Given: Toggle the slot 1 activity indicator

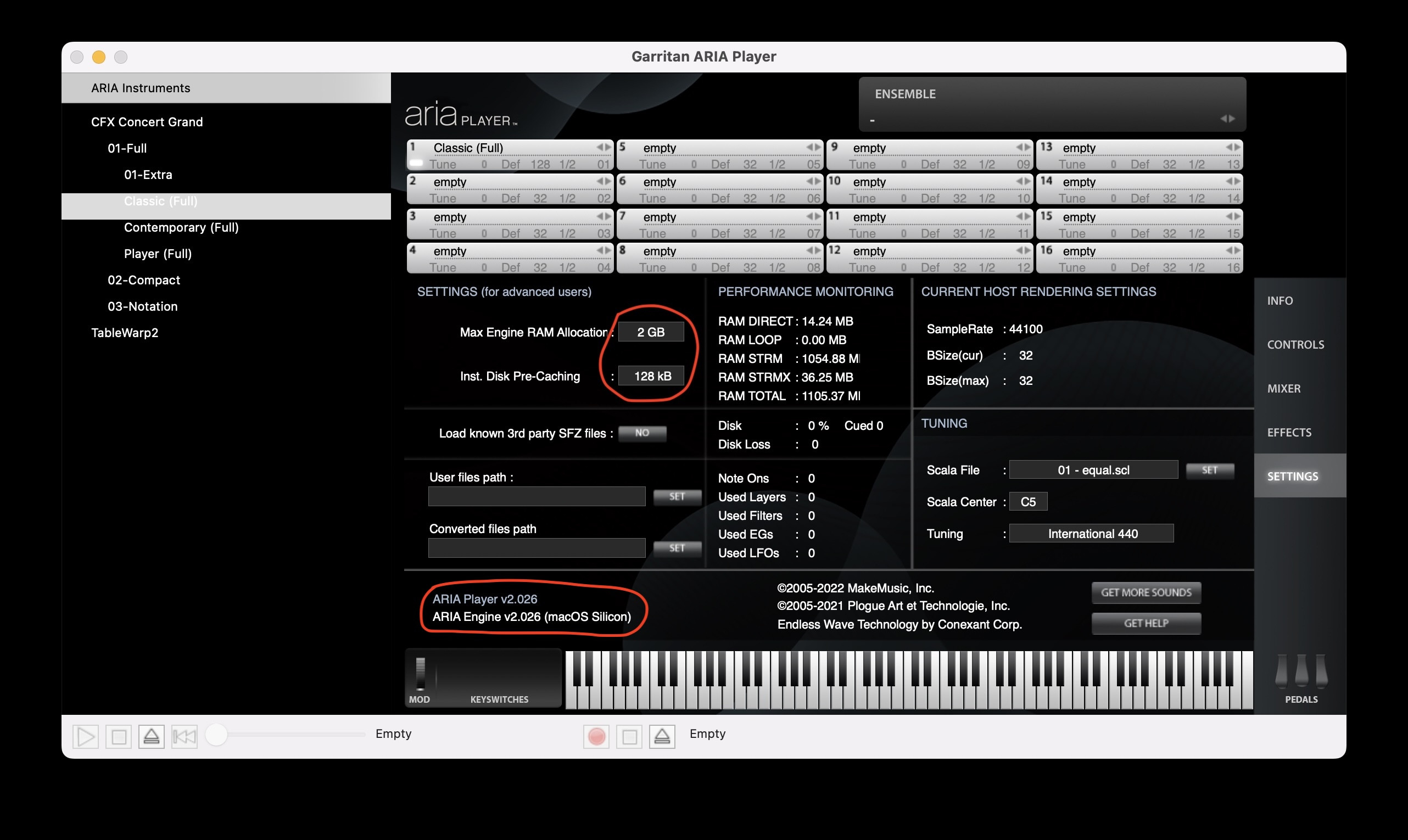Looking at the screenshot, I should (x=416, y=163).
